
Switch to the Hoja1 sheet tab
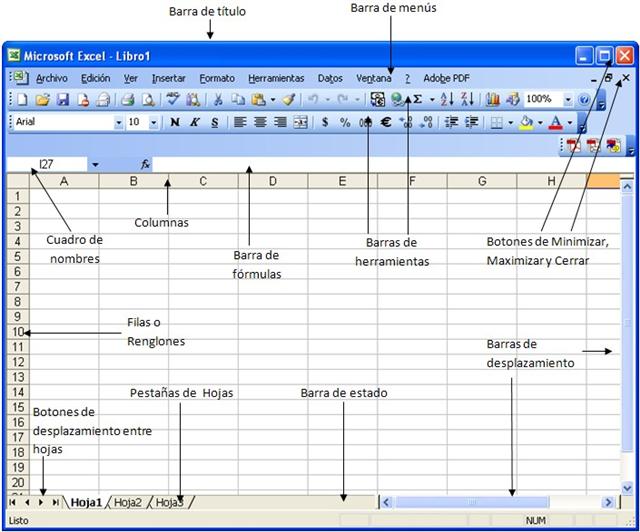(86, 502)
